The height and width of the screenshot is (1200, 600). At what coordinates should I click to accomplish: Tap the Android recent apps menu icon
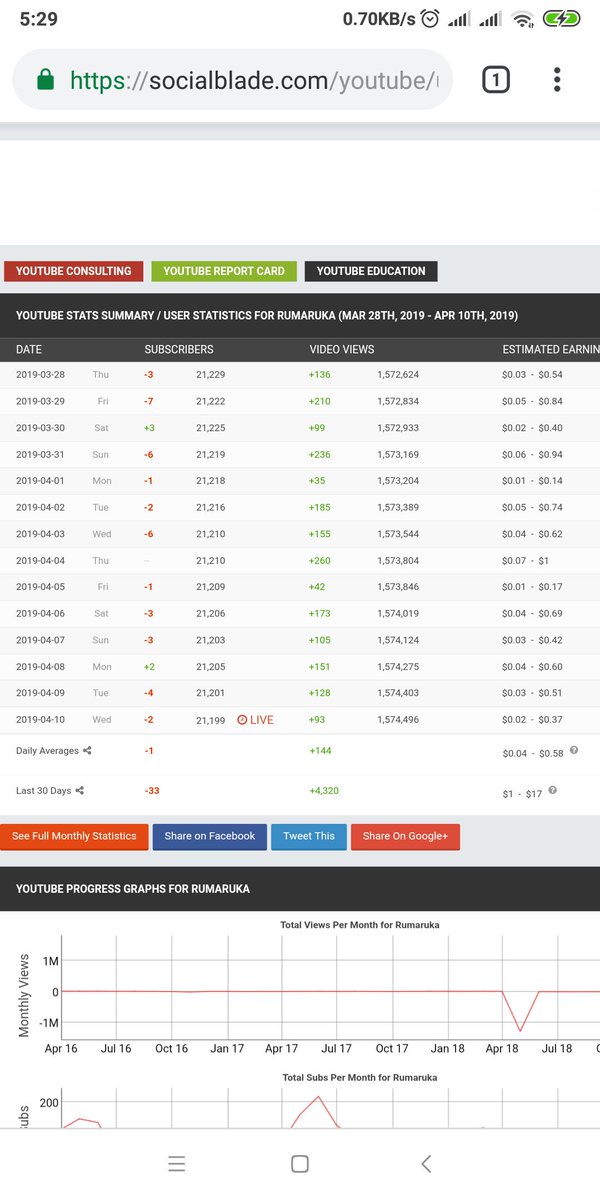177,1164
